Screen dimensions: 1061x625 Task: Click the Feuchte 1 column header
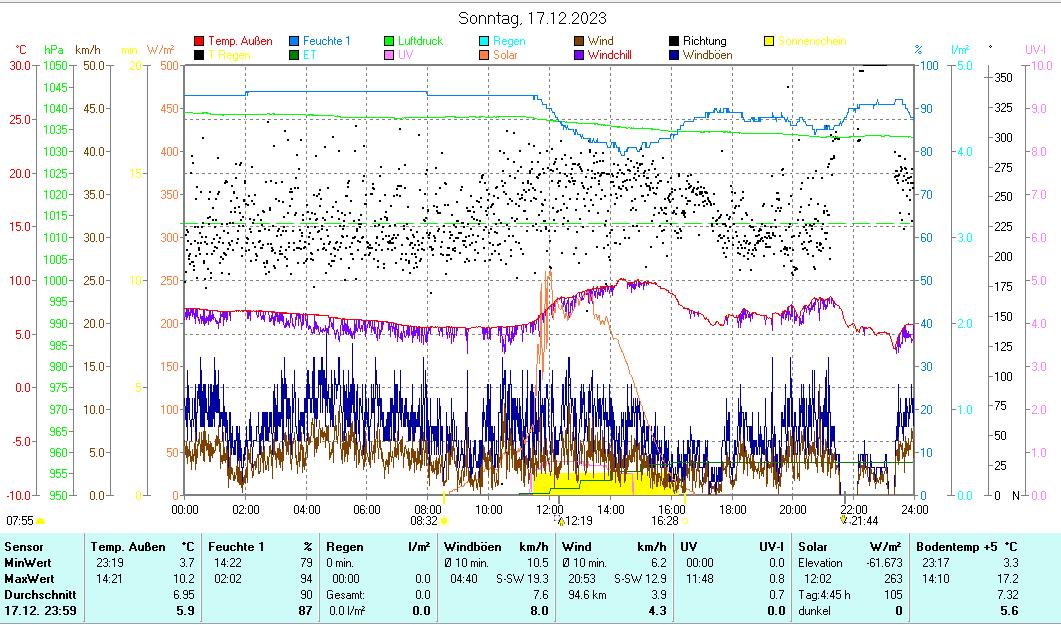(x=236, y=547)
